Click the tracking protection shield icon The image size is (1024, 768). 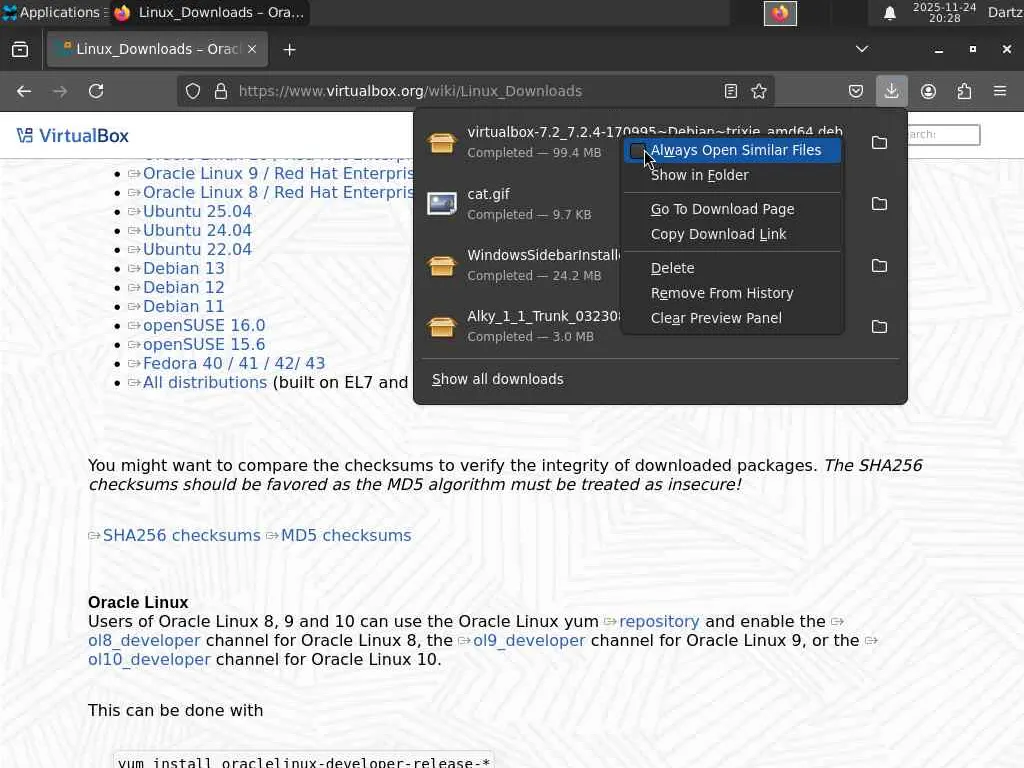pyautogui.click(x=193, y=91)
